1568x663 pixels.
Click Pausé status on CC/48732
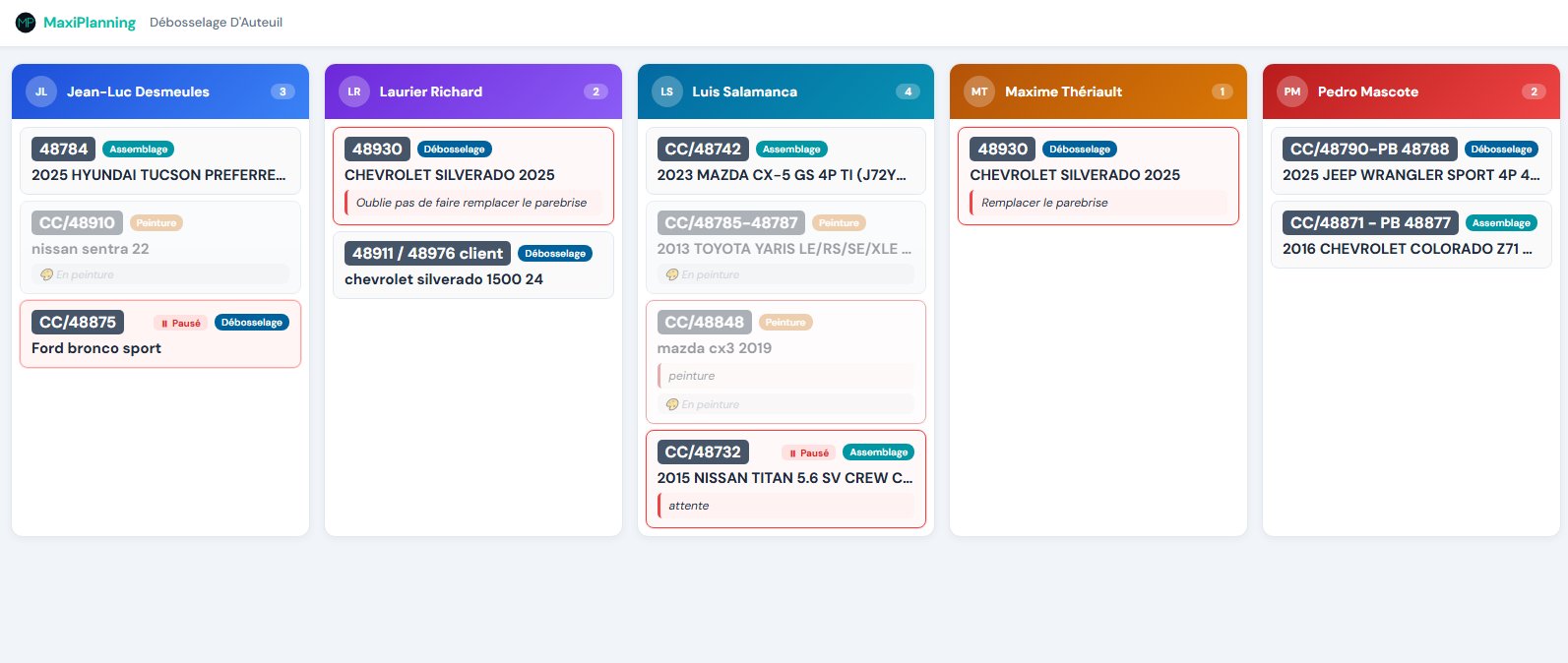coord(809,452)
